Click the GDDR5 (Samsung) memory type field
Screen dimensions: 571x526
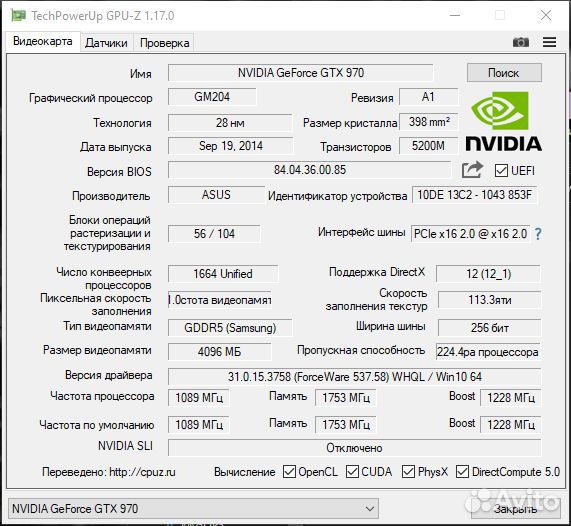[230, 328]
